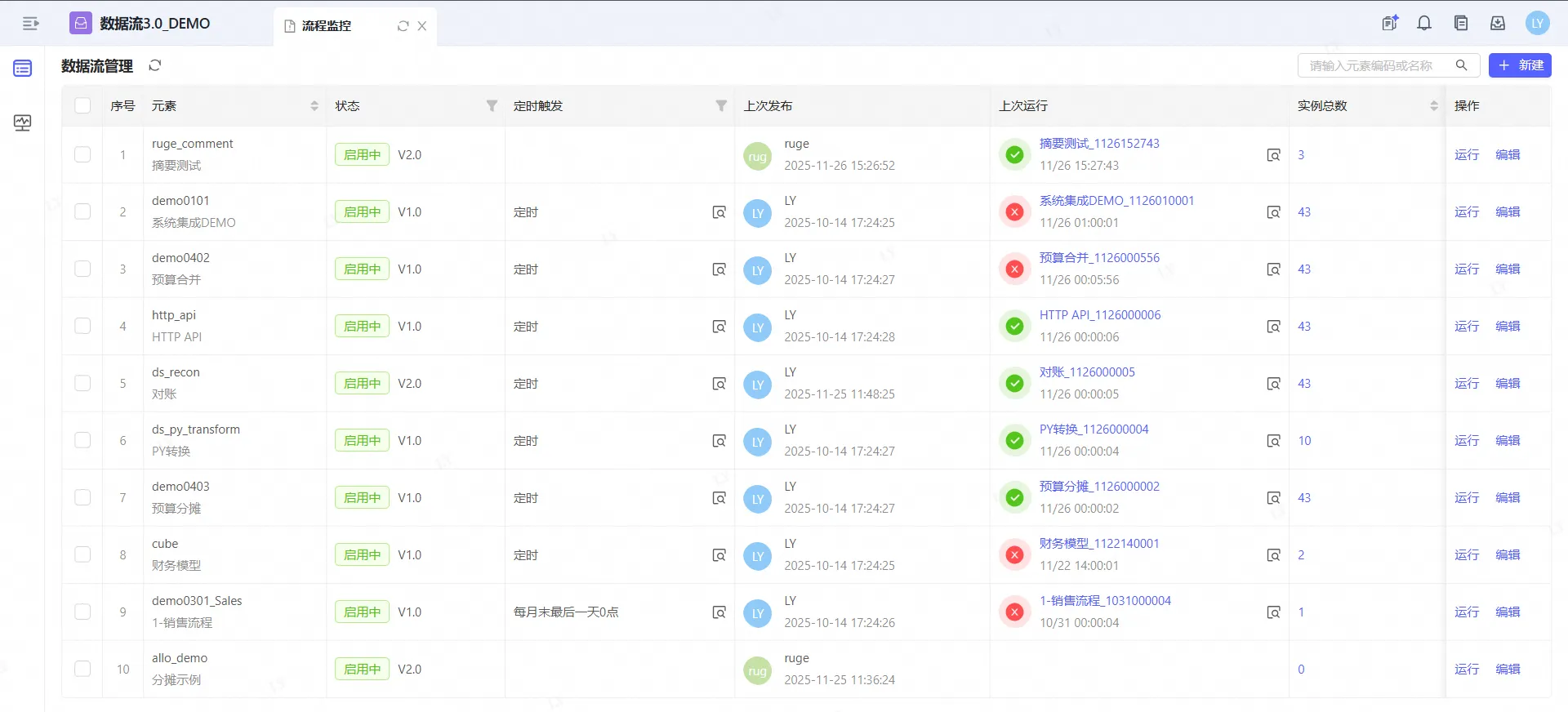
Task: View schedule details icon for demo0101
Action: [x=719, y=212]
